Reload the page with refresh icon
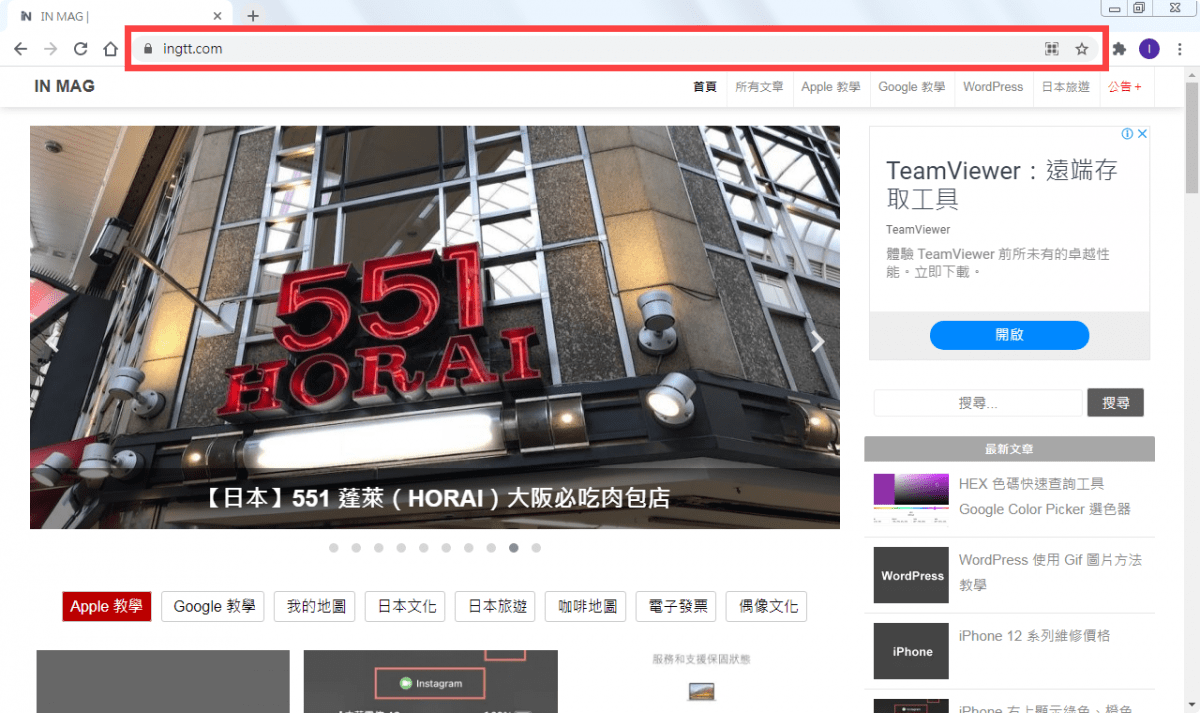The height and width of the screenshot is (713, 1200). click(x=80, y=49)
